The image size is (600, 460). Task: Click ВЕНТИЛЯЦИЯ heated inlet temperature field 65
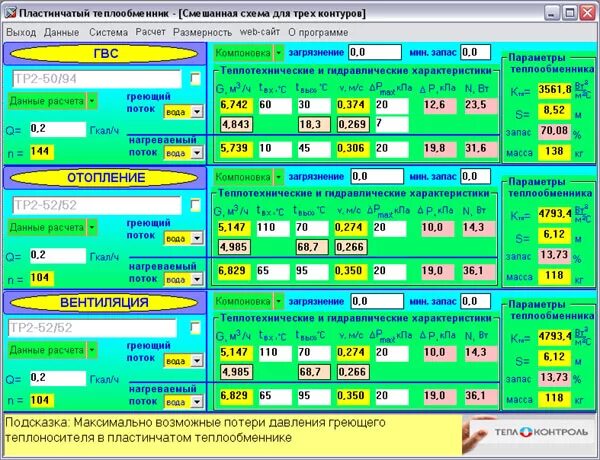click(x=275, y=396)
